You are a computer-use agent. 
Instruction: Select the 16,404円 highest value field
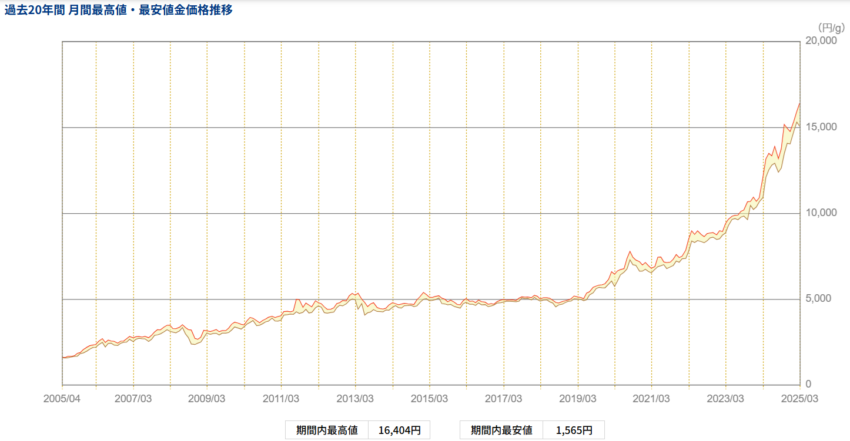(x=401, y=430)
